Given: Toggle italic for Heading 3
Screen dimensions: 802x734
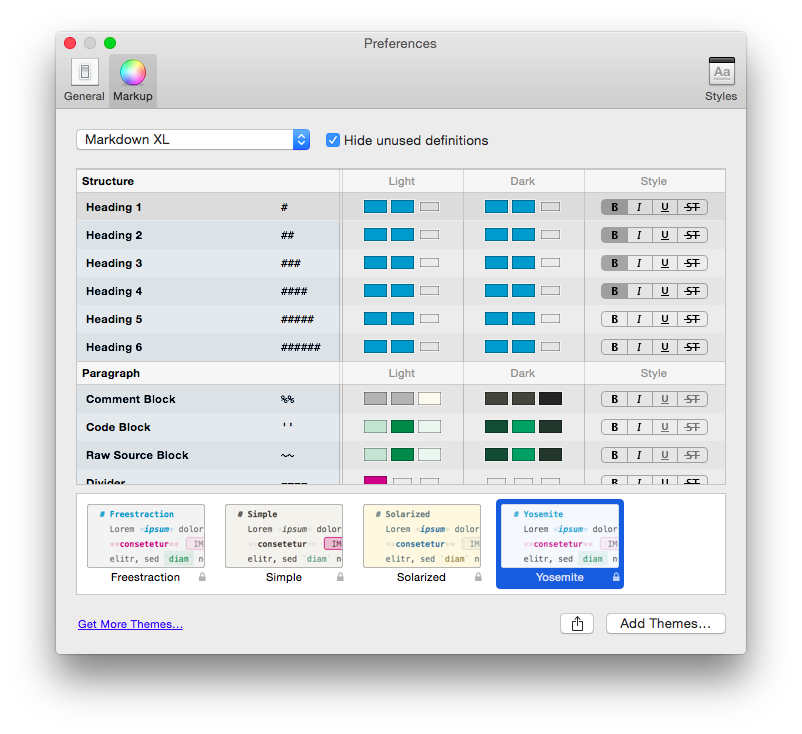Looking at the screenshot, I should click(639, 263).
